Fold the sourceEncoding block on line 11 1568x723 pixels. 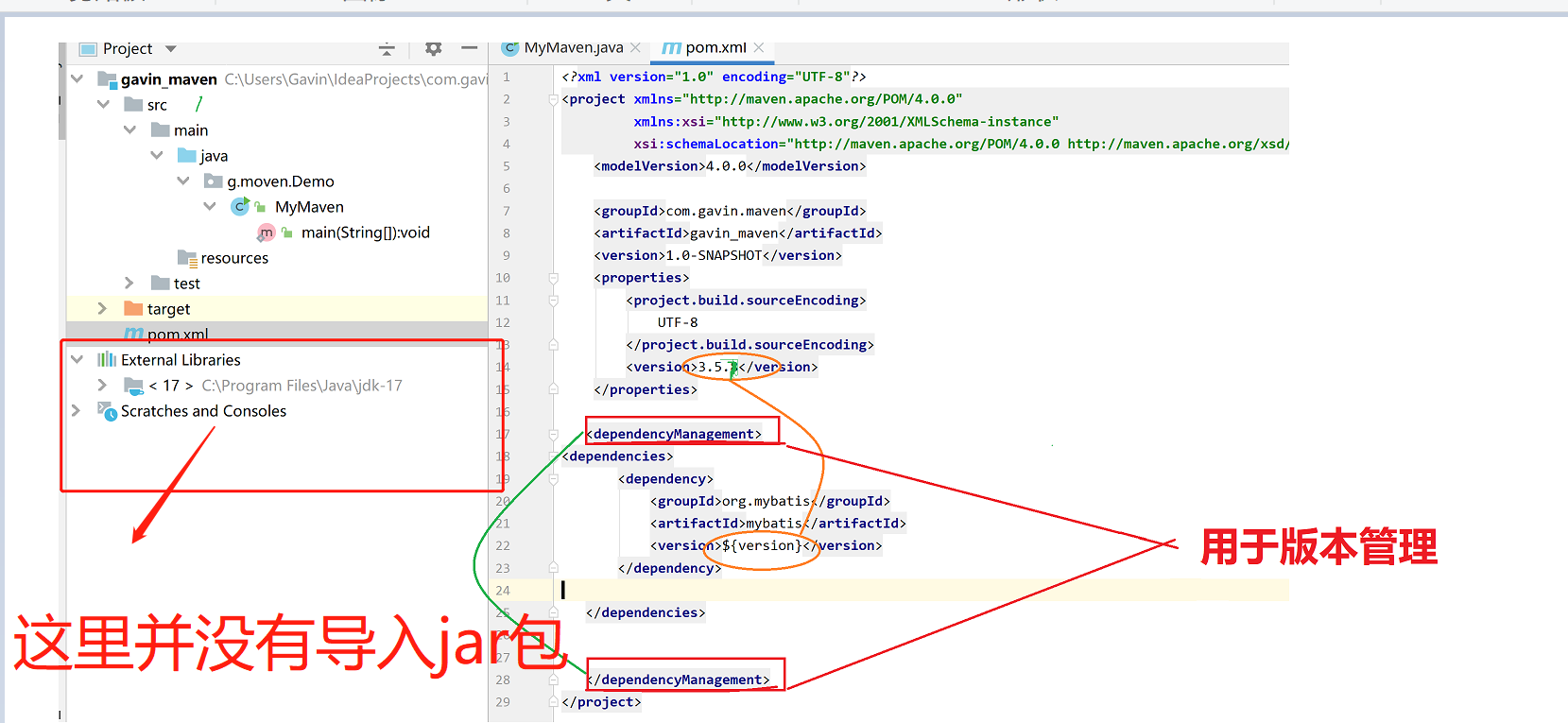point(554,301)
